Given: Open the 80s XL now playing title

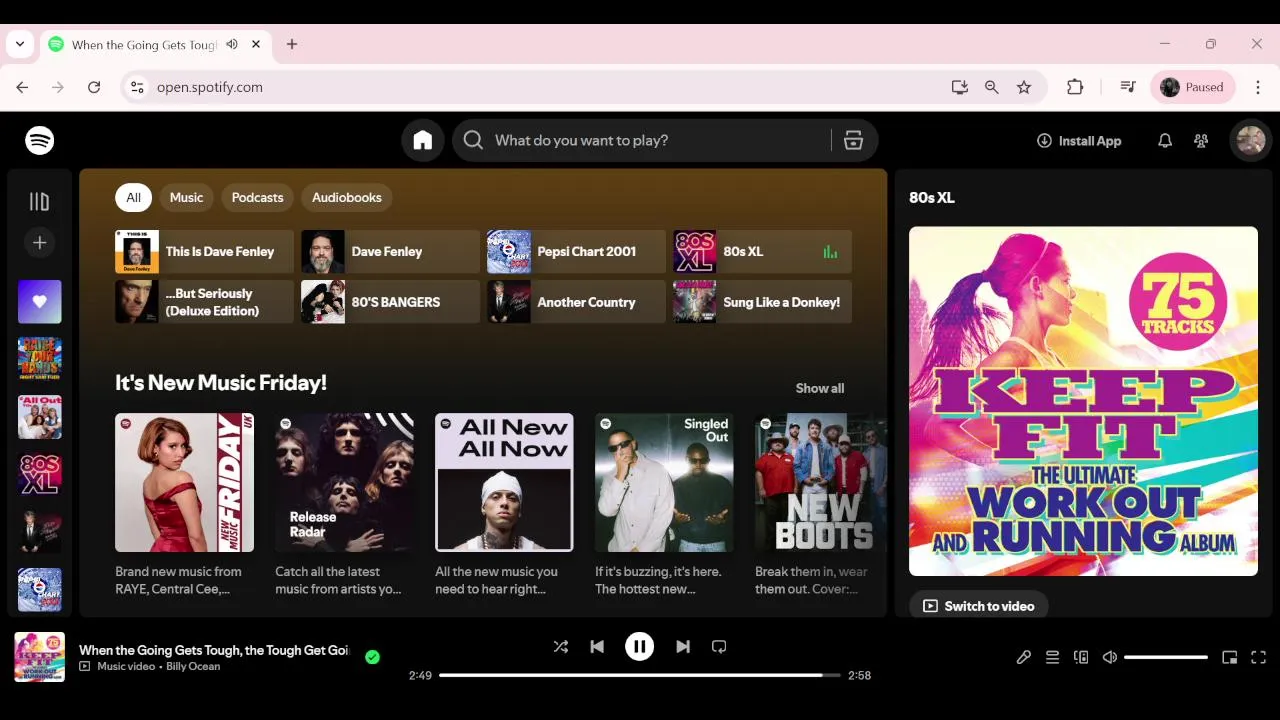Looking at the screenshot, I should tap(932, 198).
